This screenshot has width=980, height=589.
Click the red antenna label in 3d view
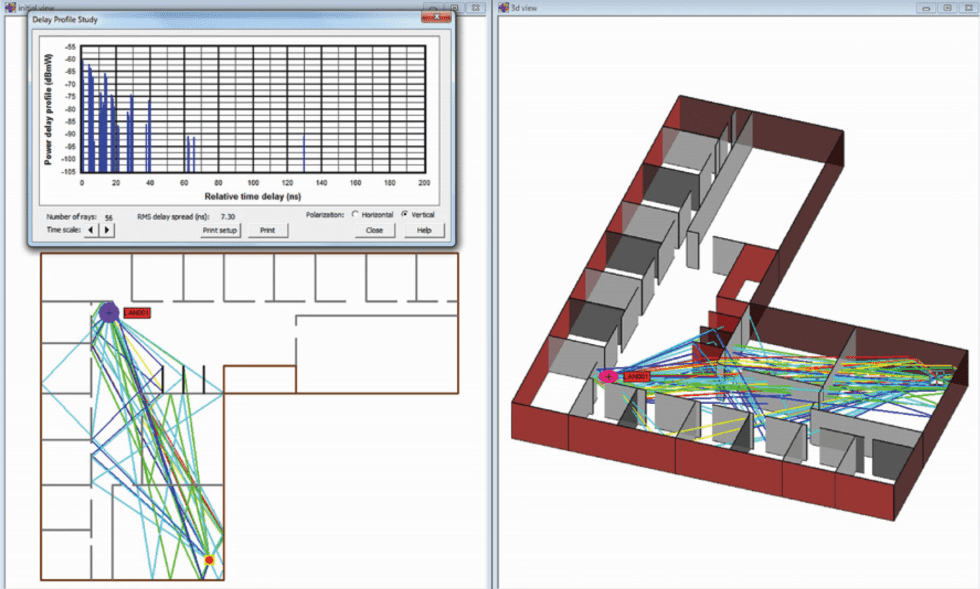[x=636, y=376]
